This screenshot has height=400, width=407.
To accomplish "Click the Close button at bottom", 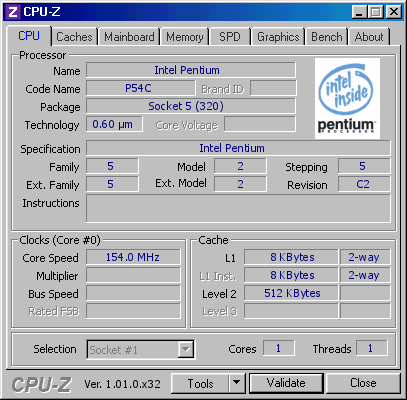I will click(363, 383).
